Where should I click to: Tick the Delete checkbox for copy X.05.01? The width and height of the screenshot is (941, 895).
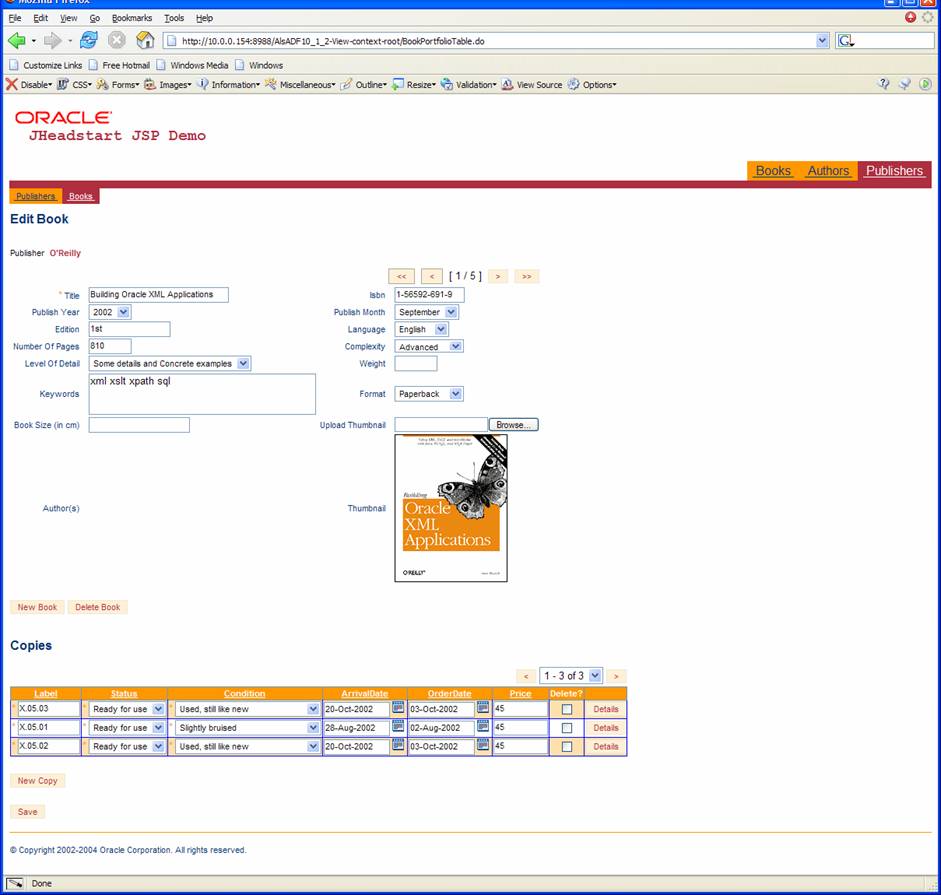click(x=567, y=728)
